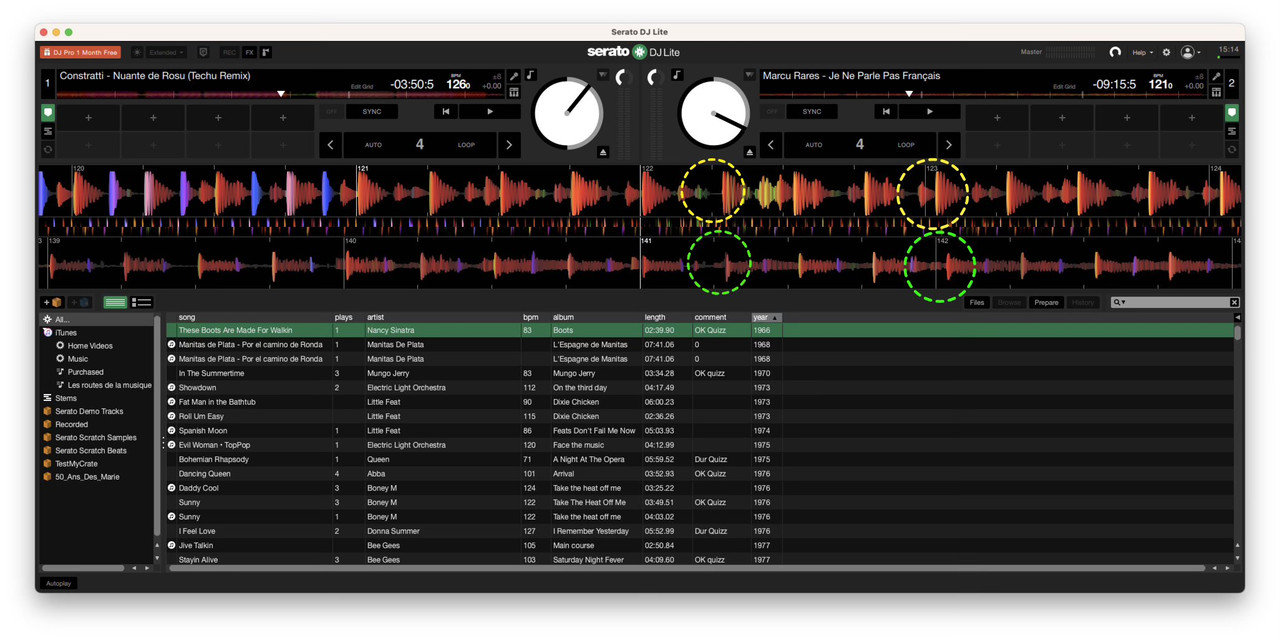The width and height of the screenshot is (1280, 639).
Task: Click the mixer grid icon on deck 1
Action: click(x=513, y=92)
